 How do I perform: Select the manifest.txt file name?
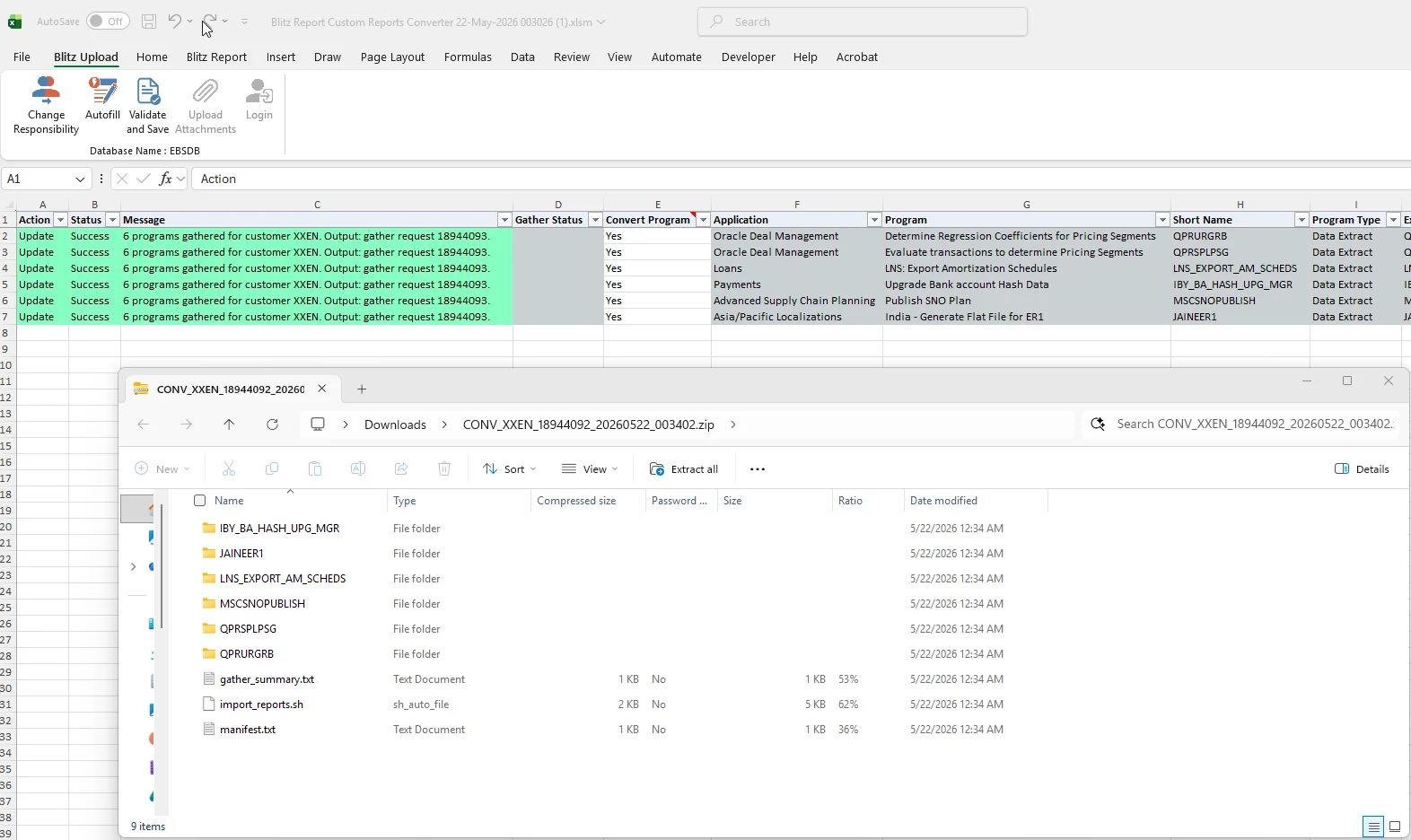[248, 730]
